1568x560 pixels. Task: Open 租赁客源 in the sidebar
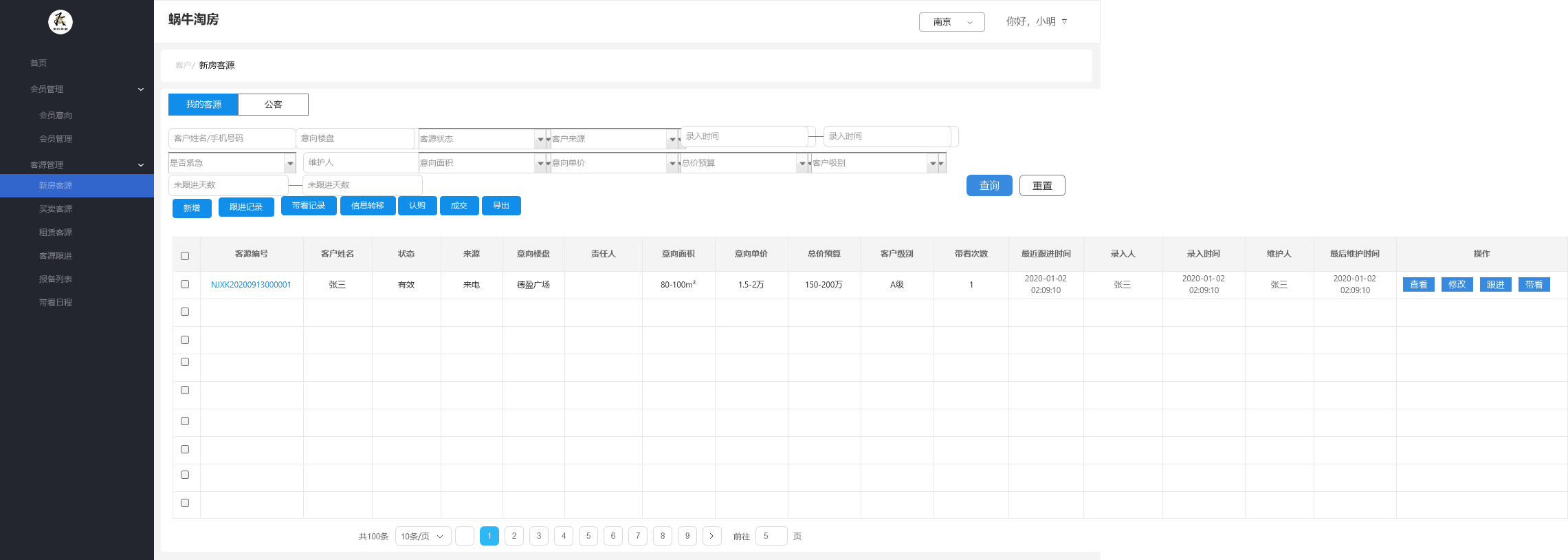click(56, 233)
